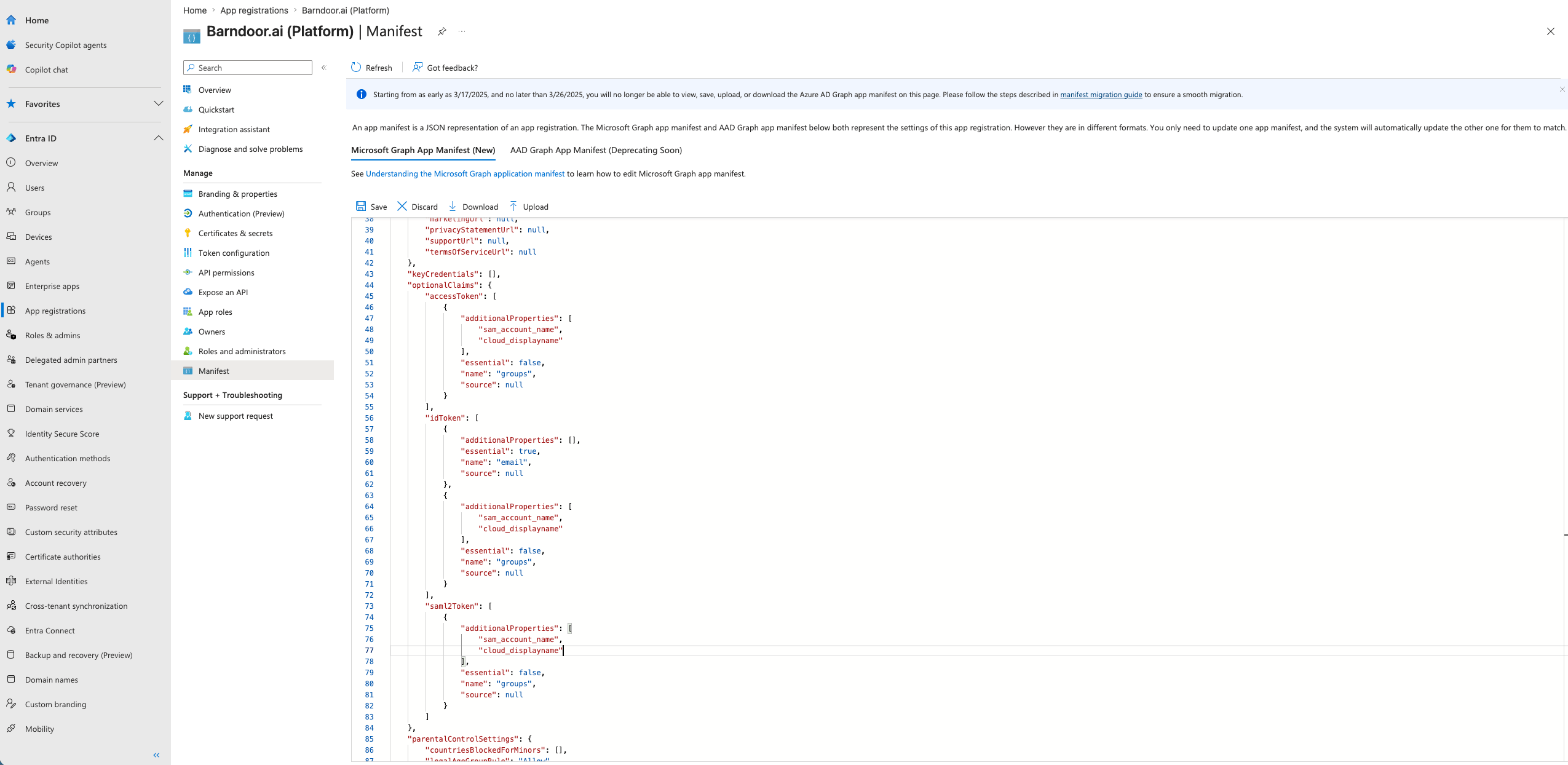The height and width of the screenshot is (765, 1568).
Task: Open Token configuration icon
Action: pyautogui.click(x=188, y=252)
